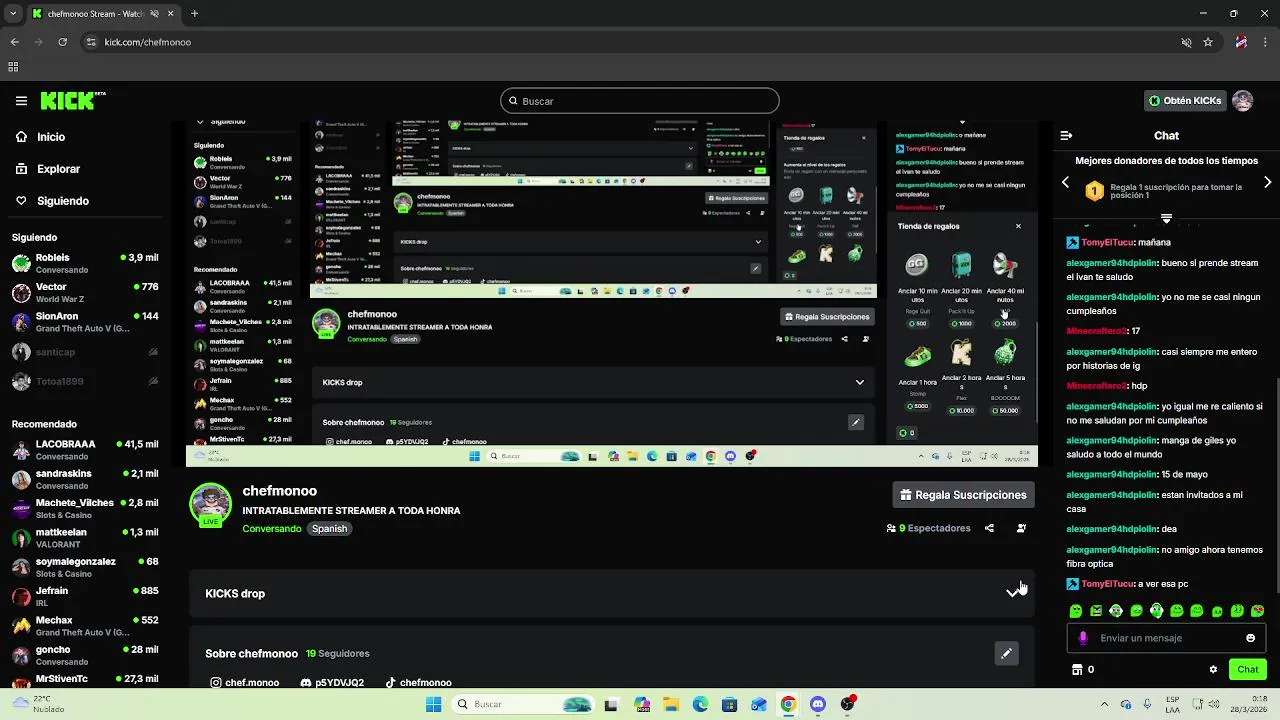
Task: Open the chefmonoo TikTok link
Action: (x=418, y=682)
